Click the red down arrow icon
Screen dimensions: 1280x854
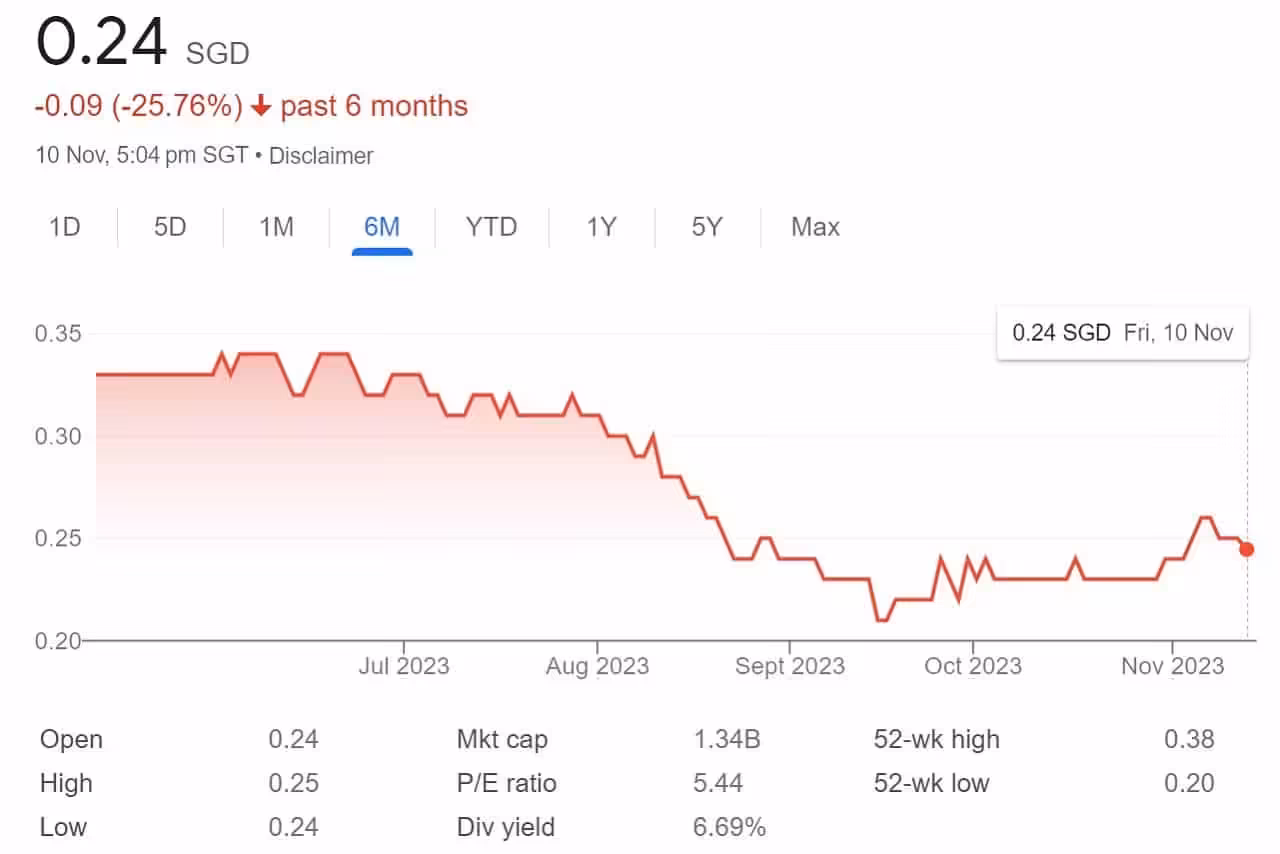coord(260,107)
